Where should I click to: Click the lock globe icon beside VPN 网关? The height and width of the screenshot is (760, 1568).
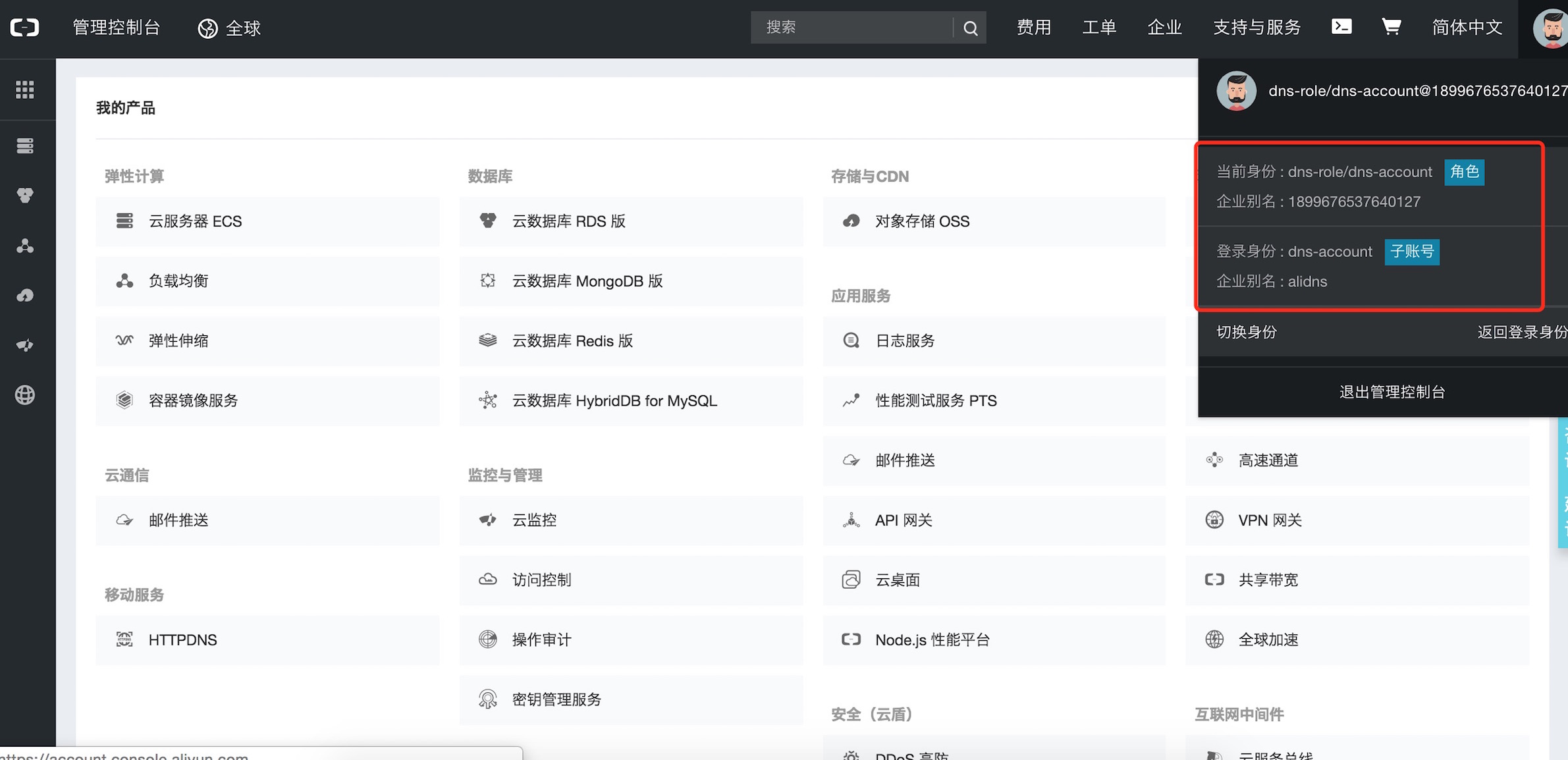click(x=1214, y=520)
